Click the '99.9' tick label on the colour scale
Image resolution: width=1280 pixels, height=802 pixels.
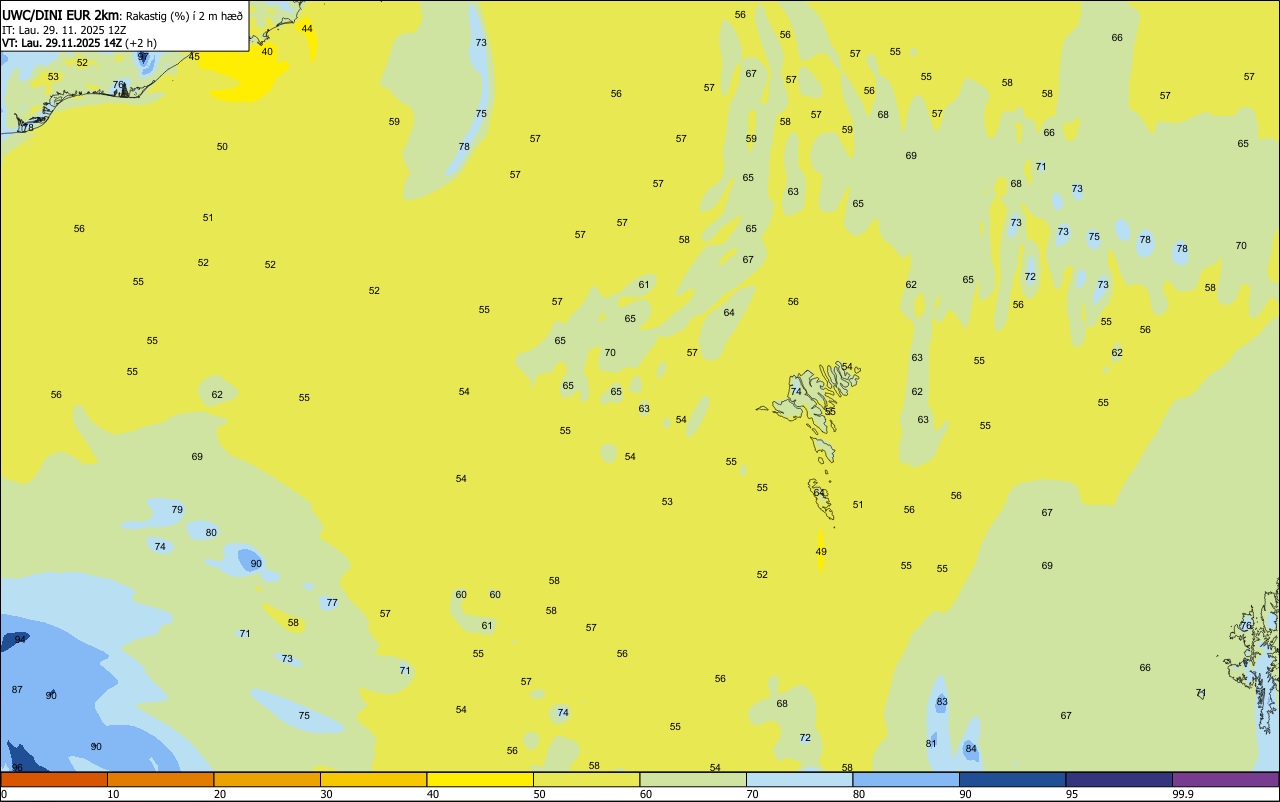(x=1183, y=794)
